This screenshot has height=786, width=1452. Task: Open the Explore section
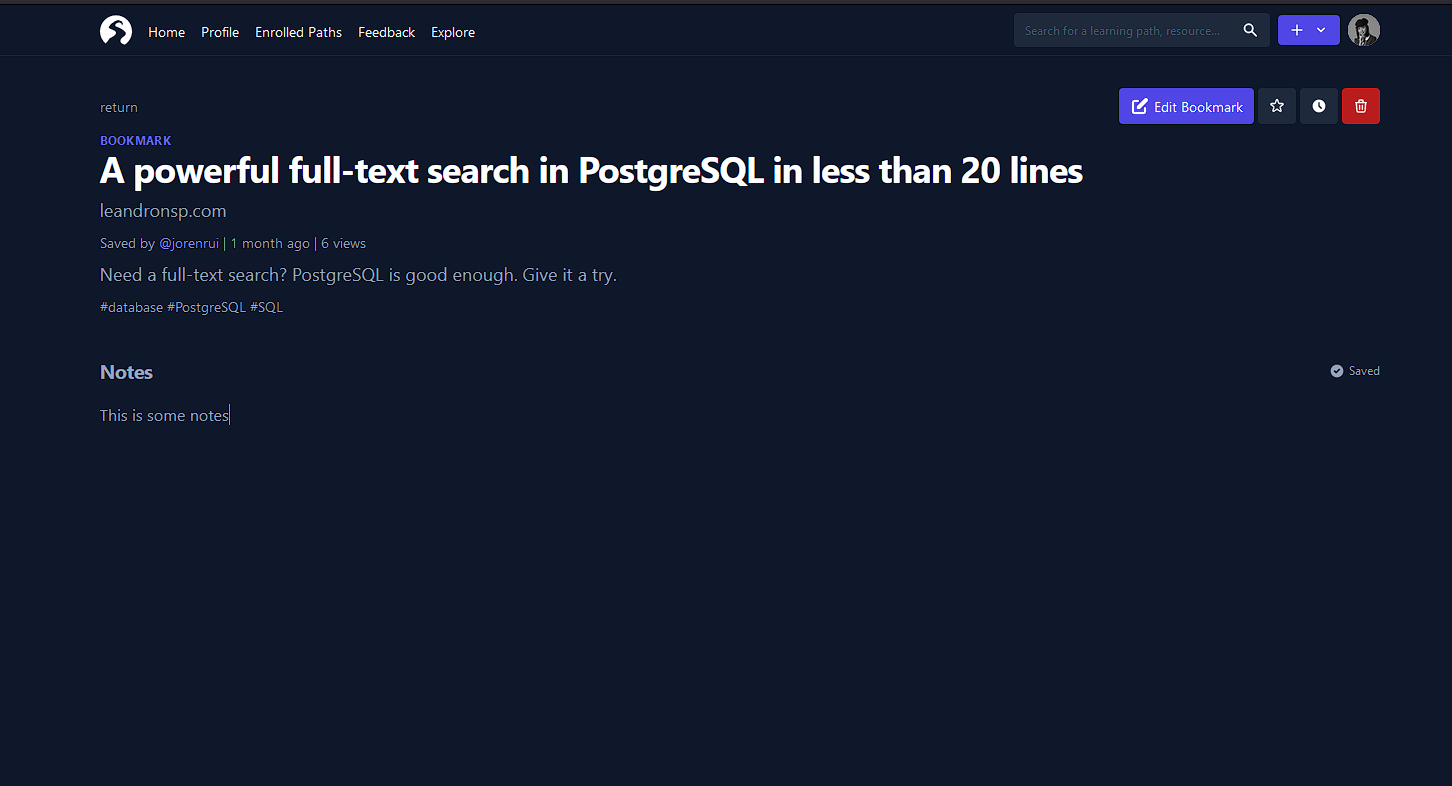click(x=452, y=32)
